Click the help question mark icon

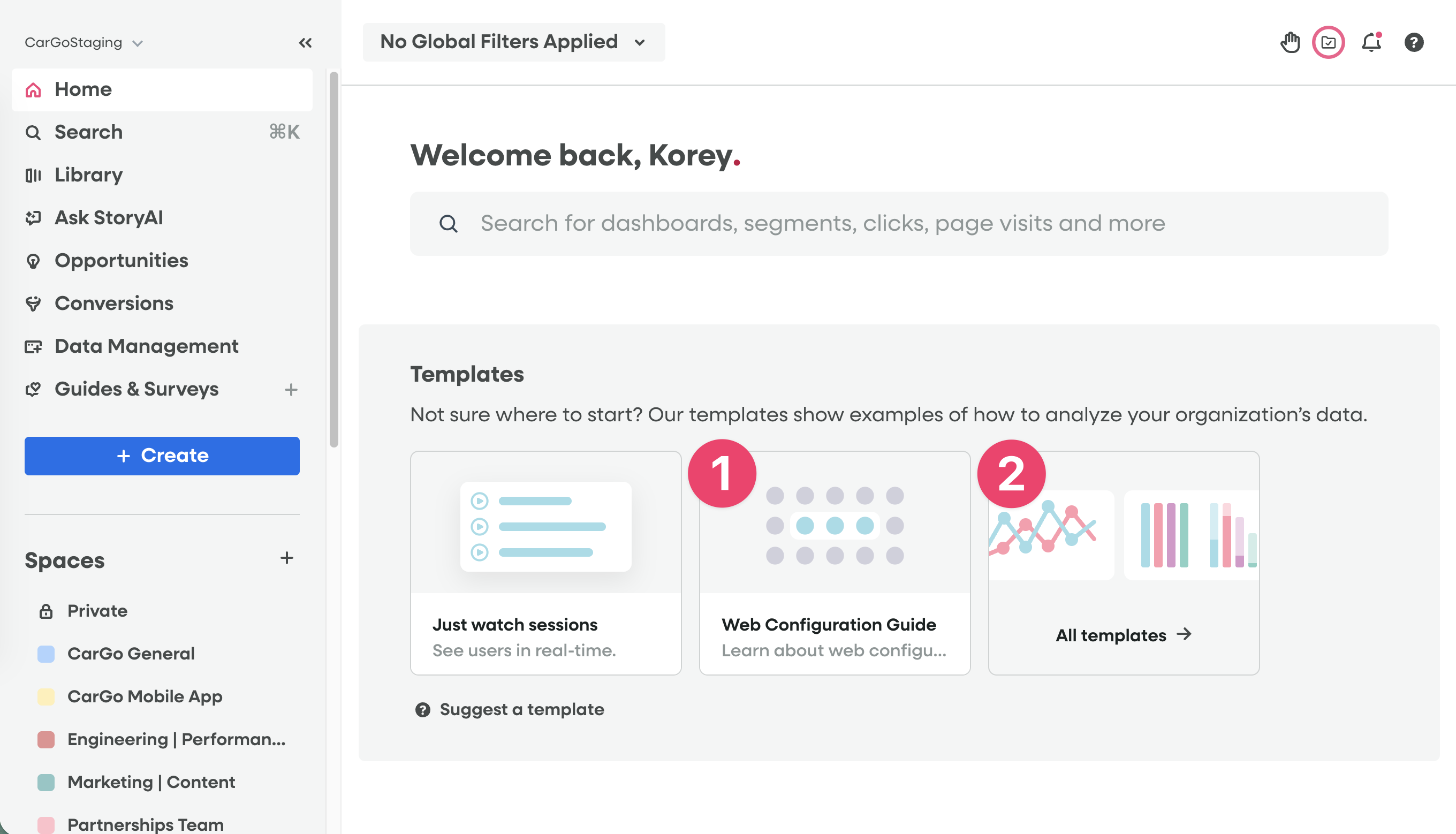(x=1414, y=42)
